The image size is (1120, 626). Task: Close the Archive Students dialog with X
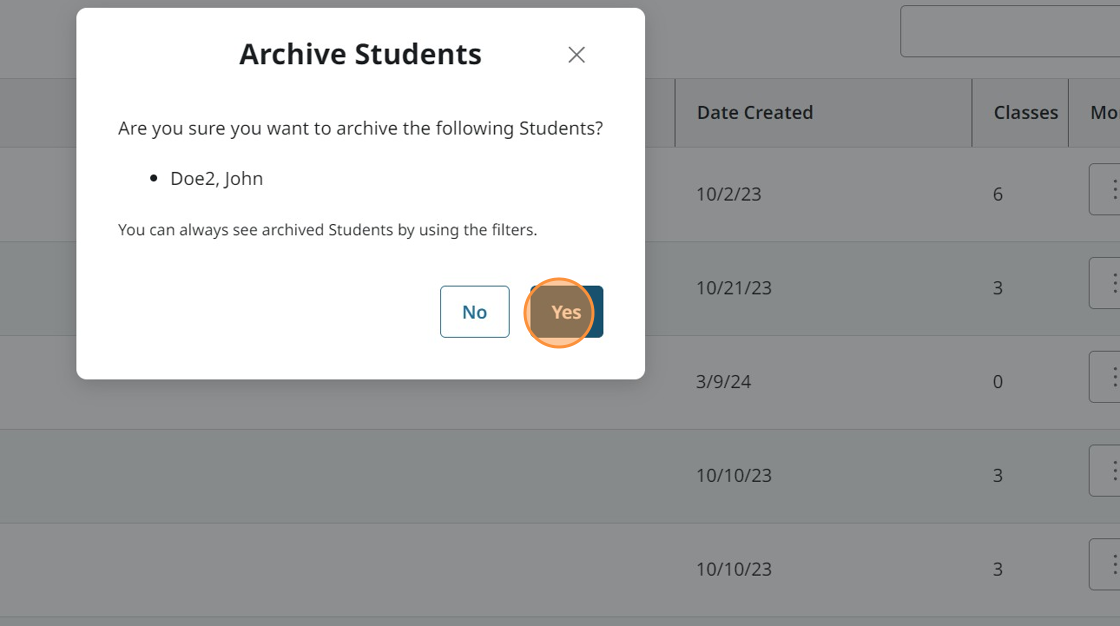(576, 55)
